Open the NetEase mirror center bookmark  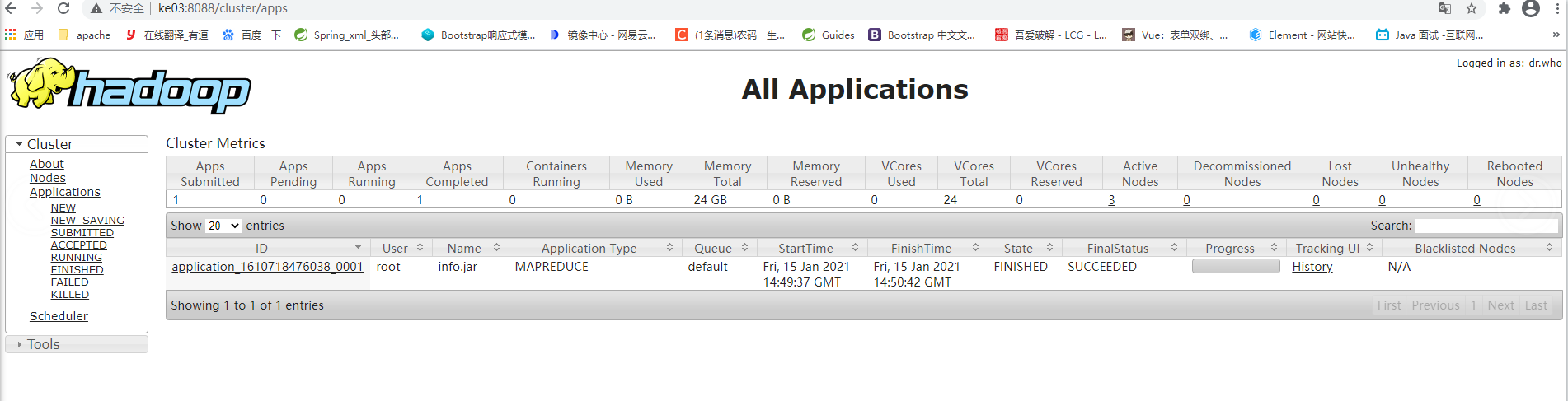pos(603,35)
